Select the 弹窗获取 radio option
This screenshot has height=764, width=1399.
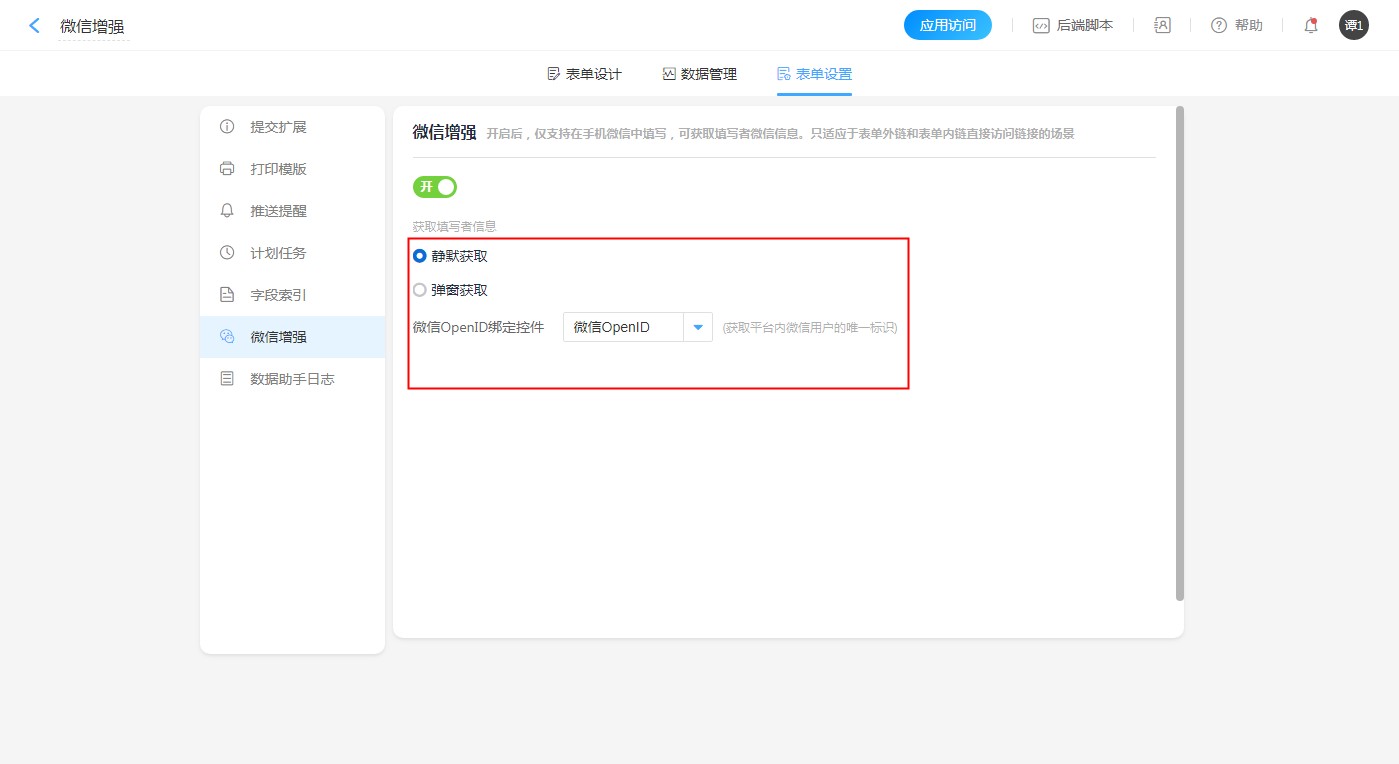(420, 290)
